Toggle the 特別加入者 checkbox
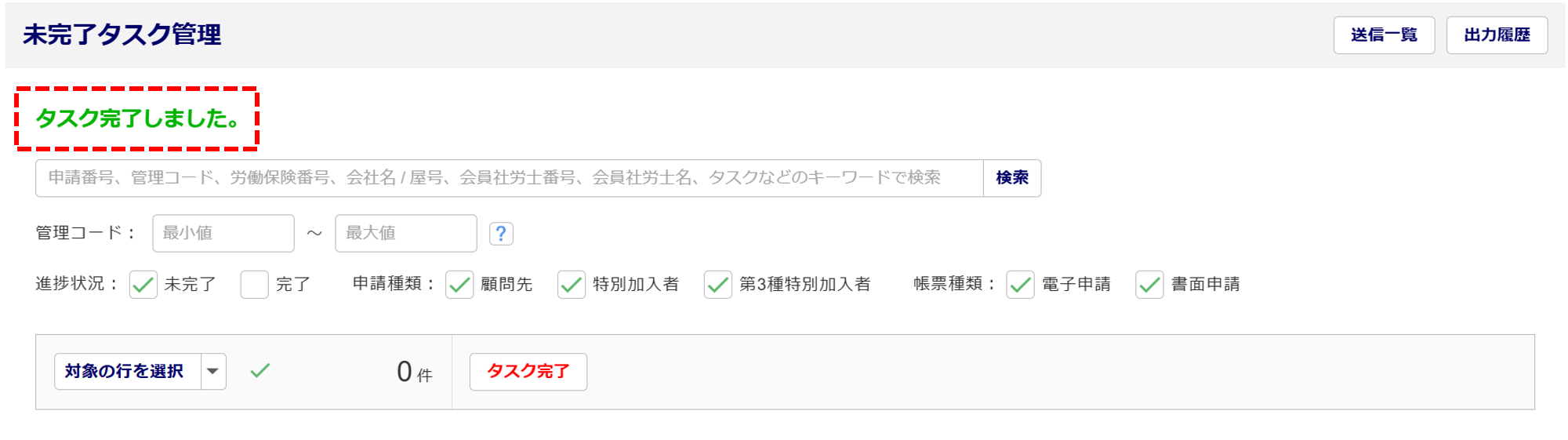Screen dimensions: 1568x440 click(572, 285)
